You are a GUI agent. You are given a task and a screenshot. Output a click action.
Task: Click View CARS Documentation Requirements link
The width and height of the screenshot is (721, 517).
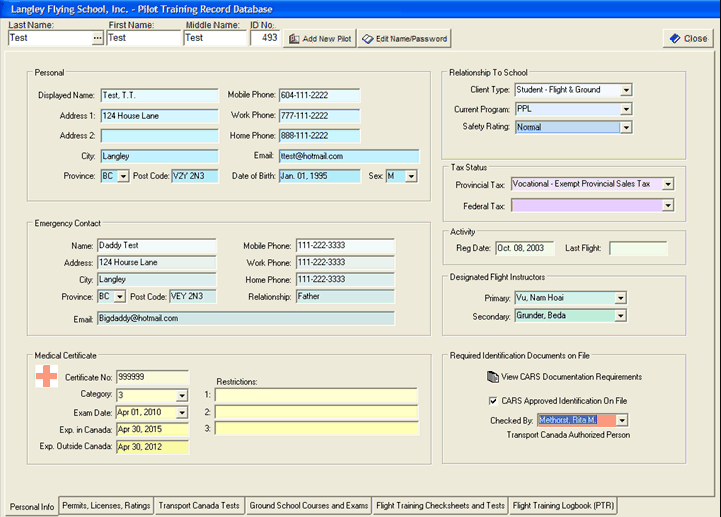point(572,377)
